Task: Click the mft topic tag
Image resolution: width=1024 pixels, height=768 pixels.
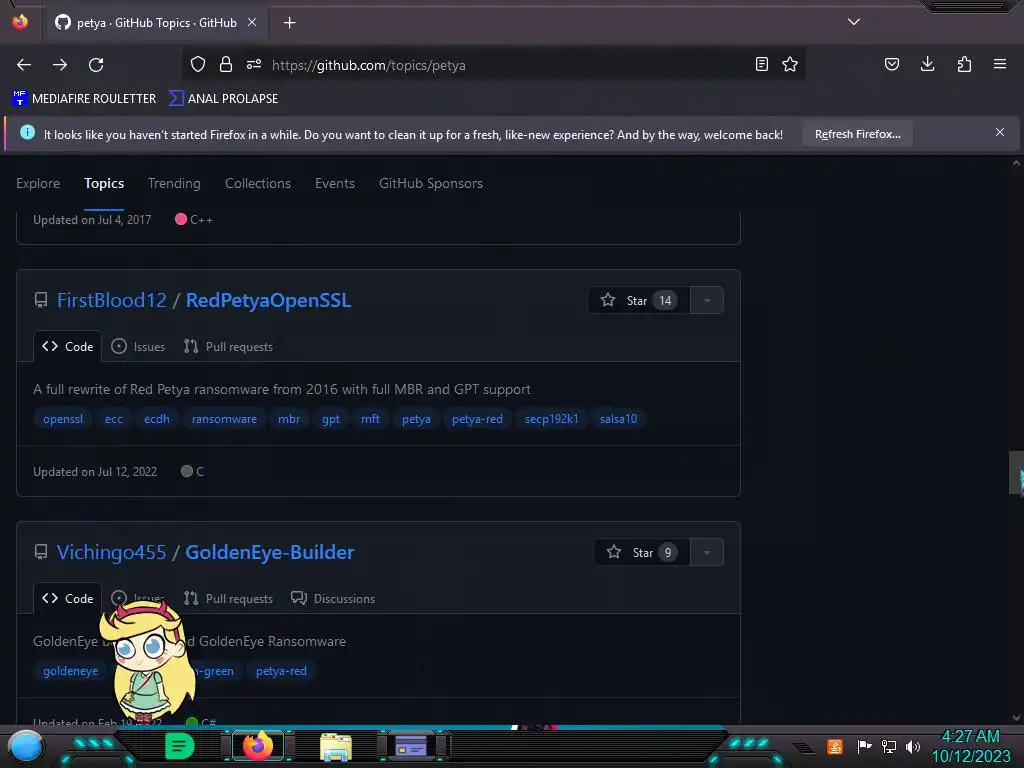Action: [370, 419]
